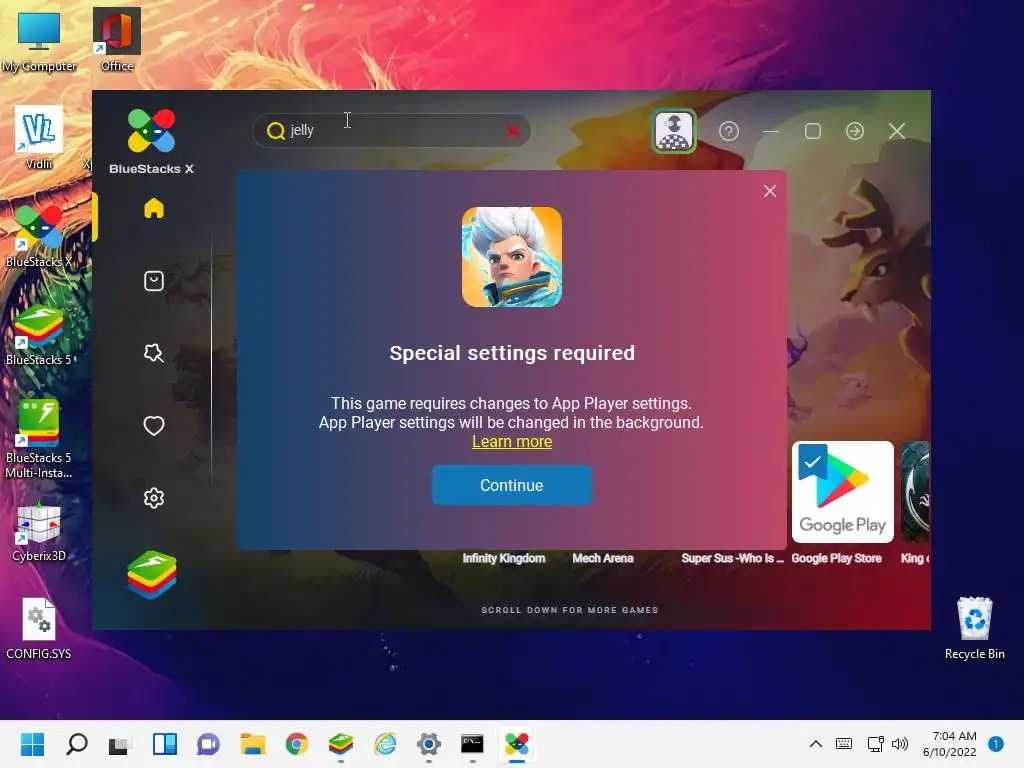Select the Super Sus game label
Image resolution: width=1024 pixels, height=768 pixels.
click(732, 558)
